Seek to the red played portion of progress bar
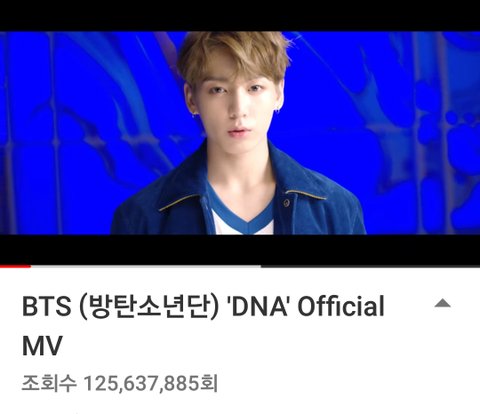This screenshot has width=480, height=414. point(15,266)
